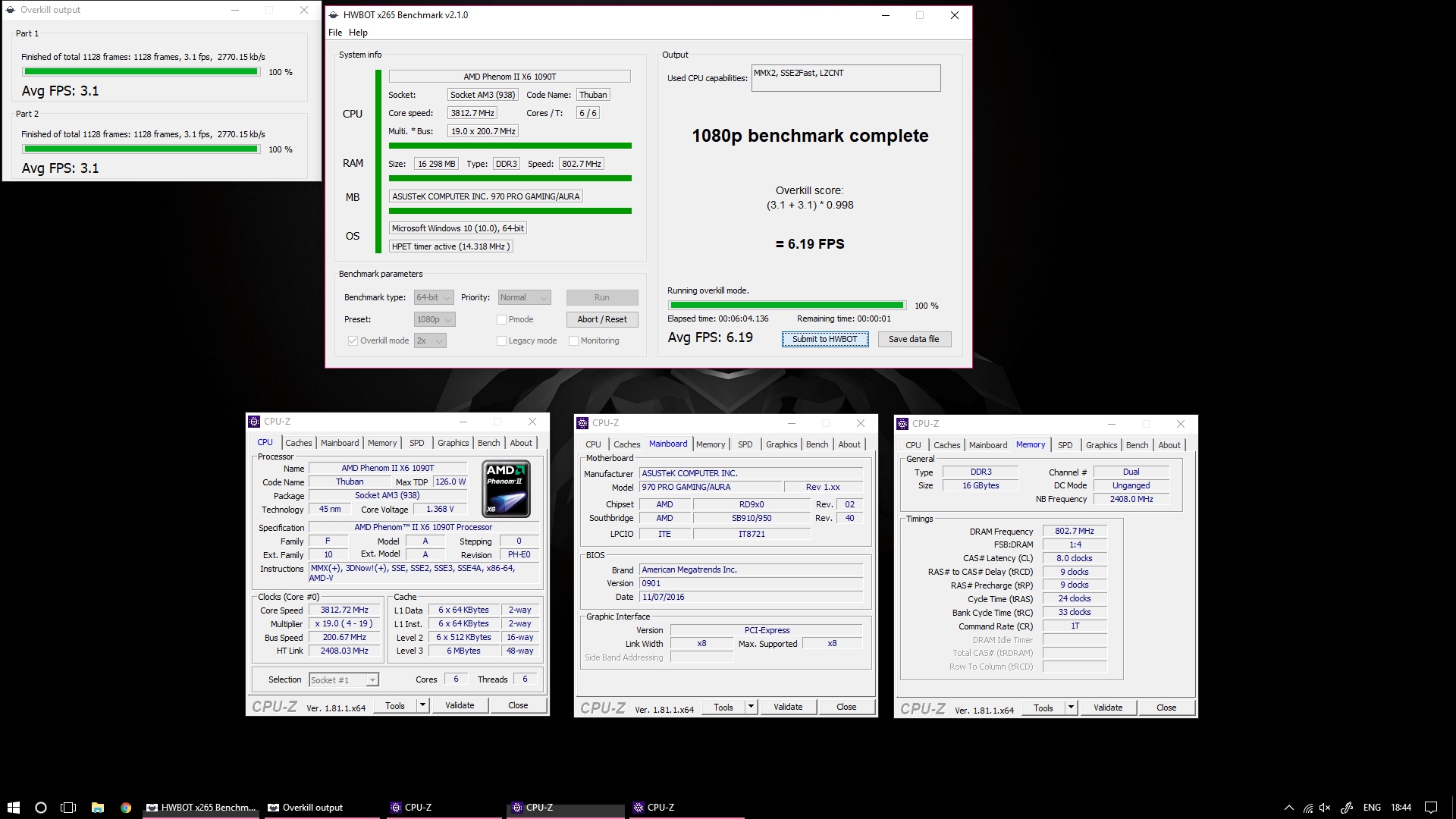Click the NB Frequency 2408.0 MHz value
Viewport: 1456px width, 819px height.
(x=1131, y=499)
